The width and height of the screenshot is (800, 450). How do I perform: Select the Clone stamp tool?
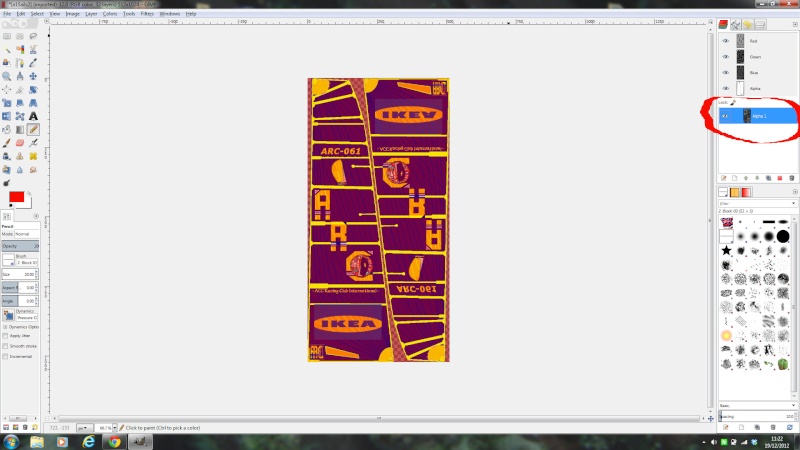20,156
